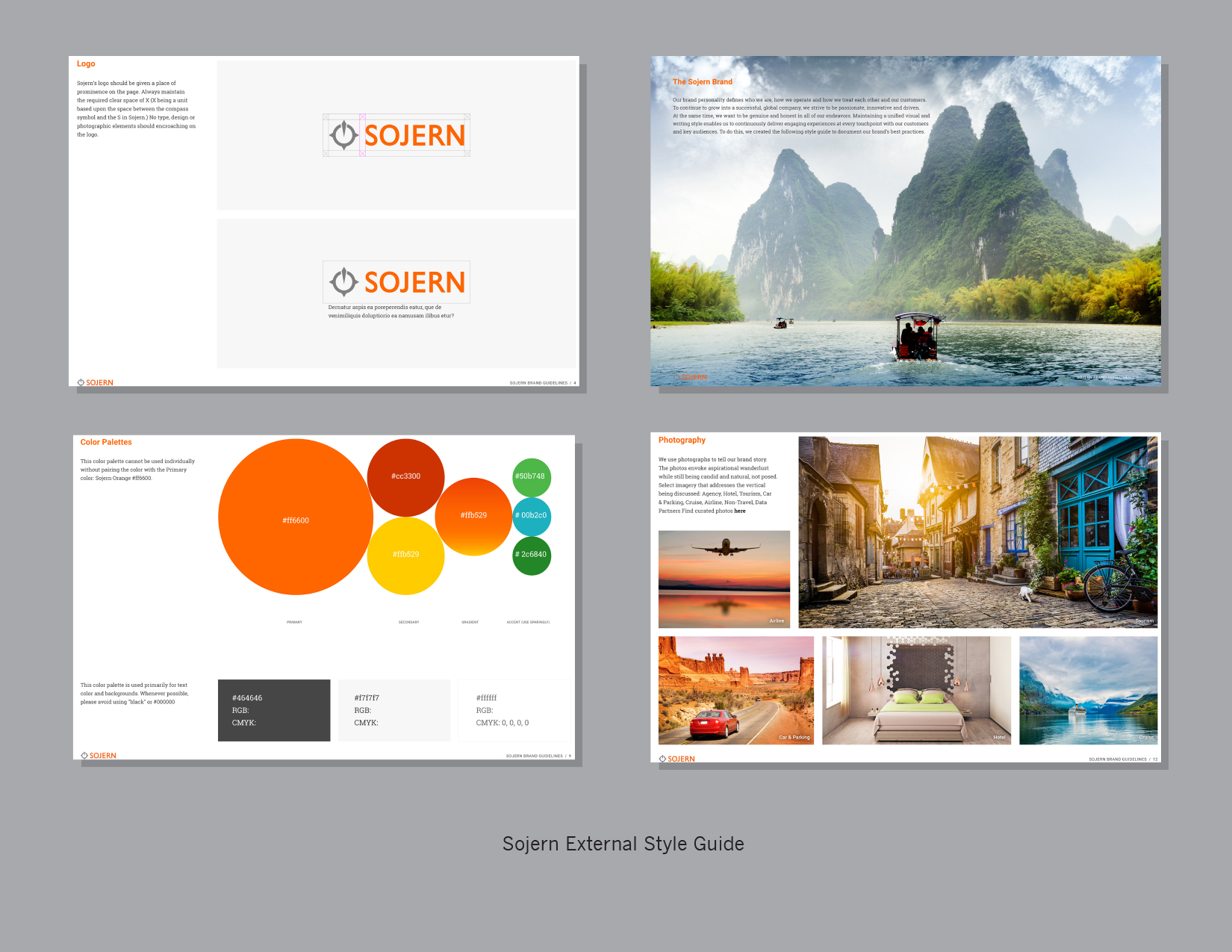Click the 'Sojern External Style Guide' title

click(x=623, y=844)
